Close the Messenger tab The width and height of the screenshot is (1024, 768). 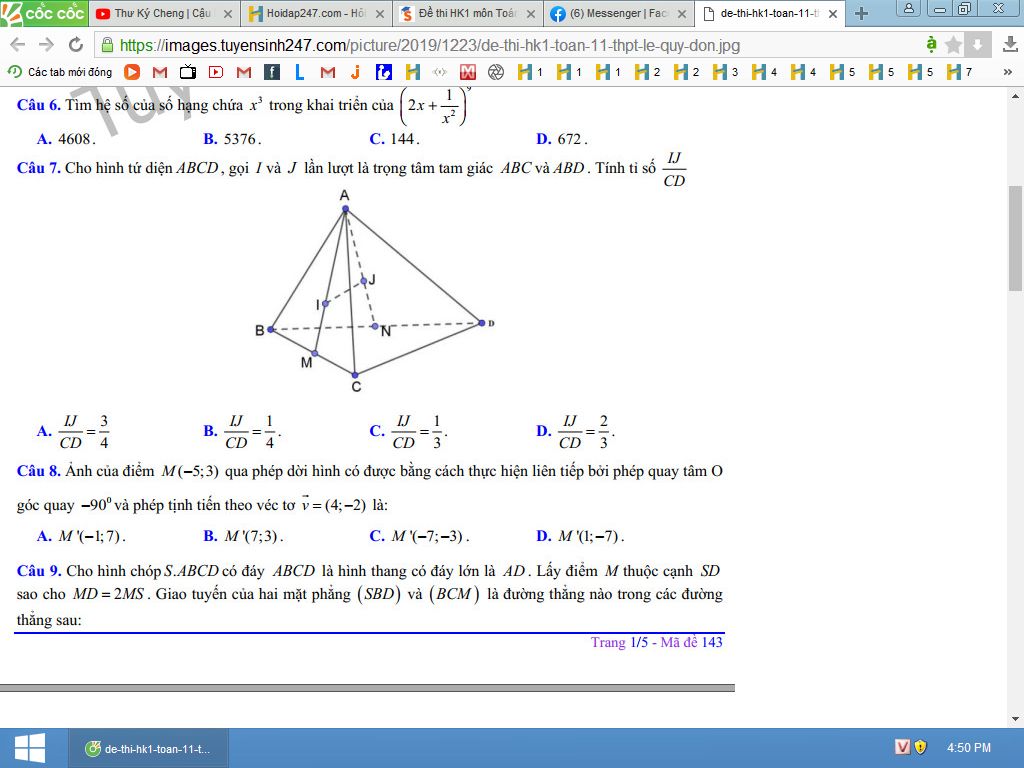pyautogui.click(x=682, y=14)
